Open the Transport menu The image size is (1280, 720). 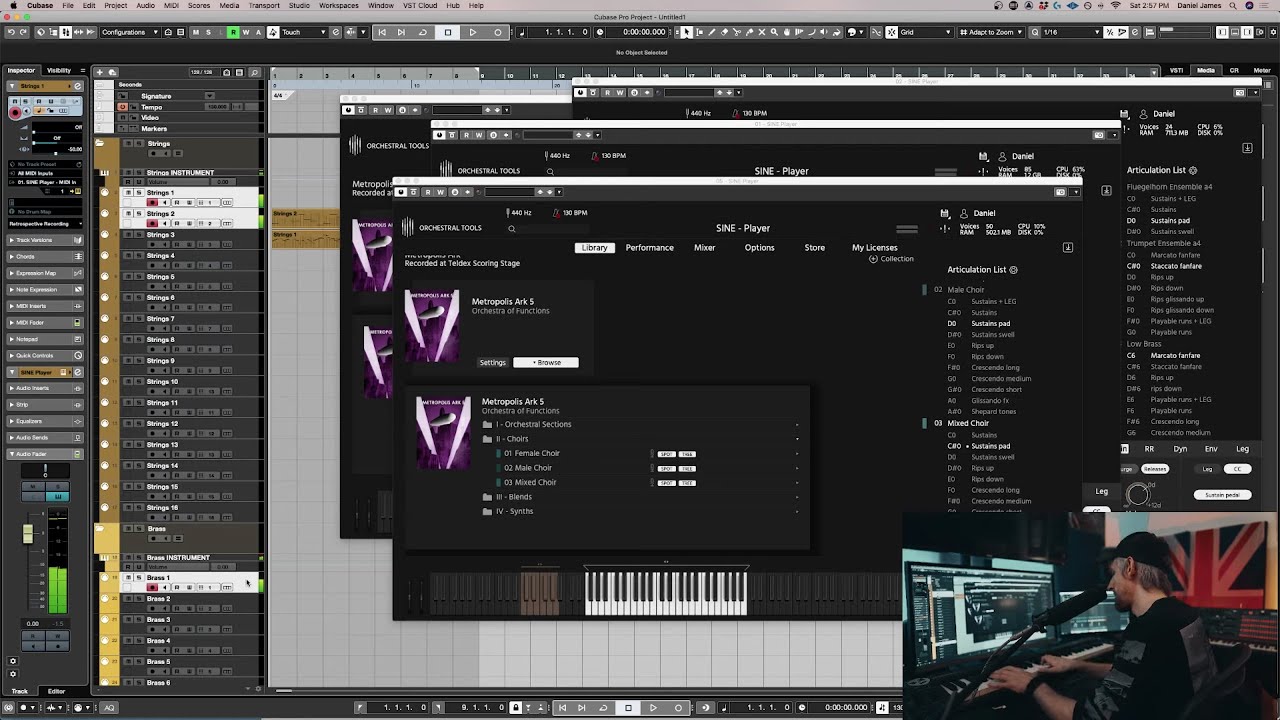click(x=264, y=5)
